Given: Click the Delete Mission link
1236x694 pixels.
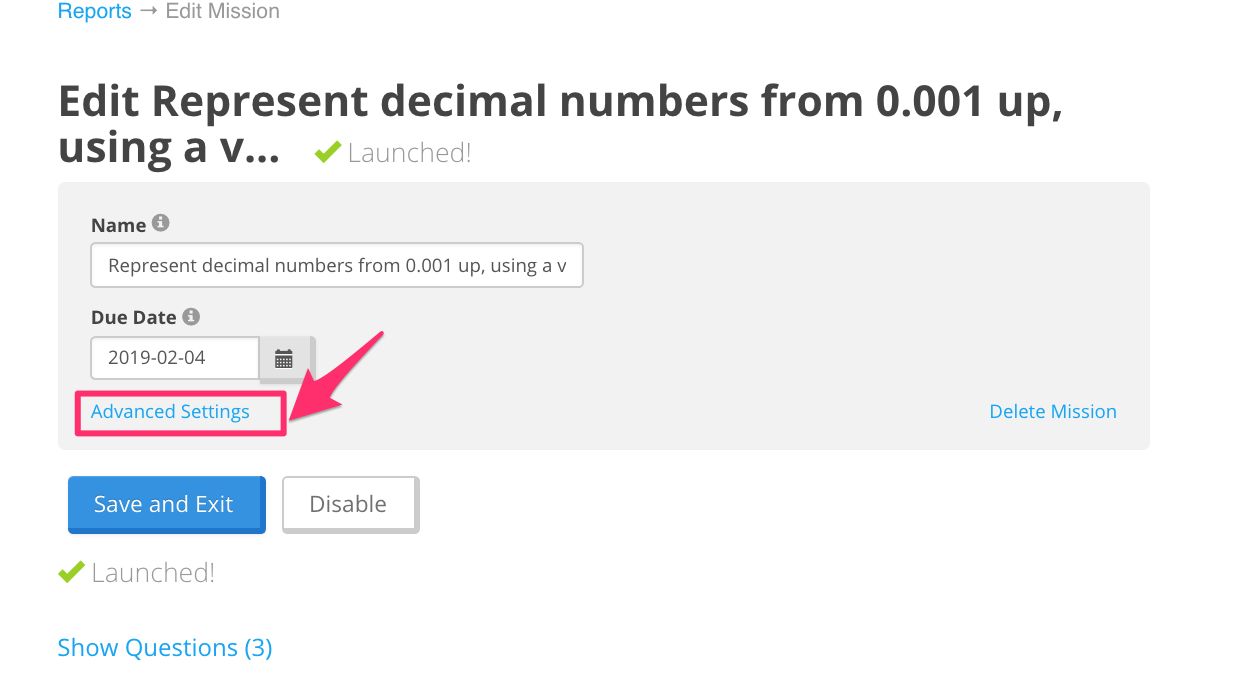Looking at the screenshot, I should click(1053, 411).
